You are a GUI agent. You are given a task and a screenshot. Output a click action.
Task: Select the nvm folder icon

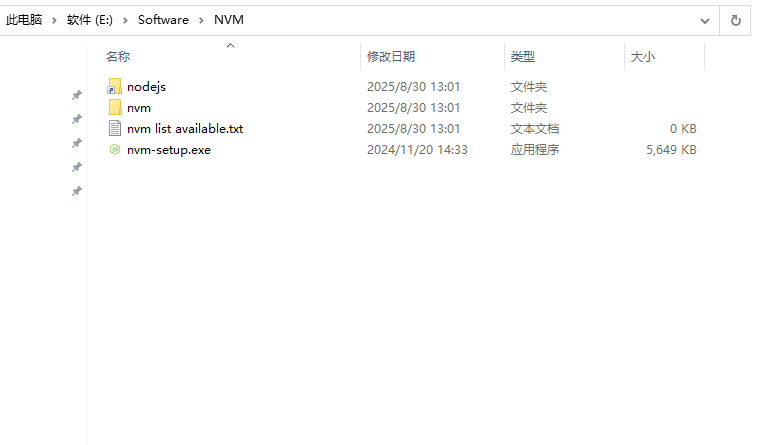[x=115, y=108]
